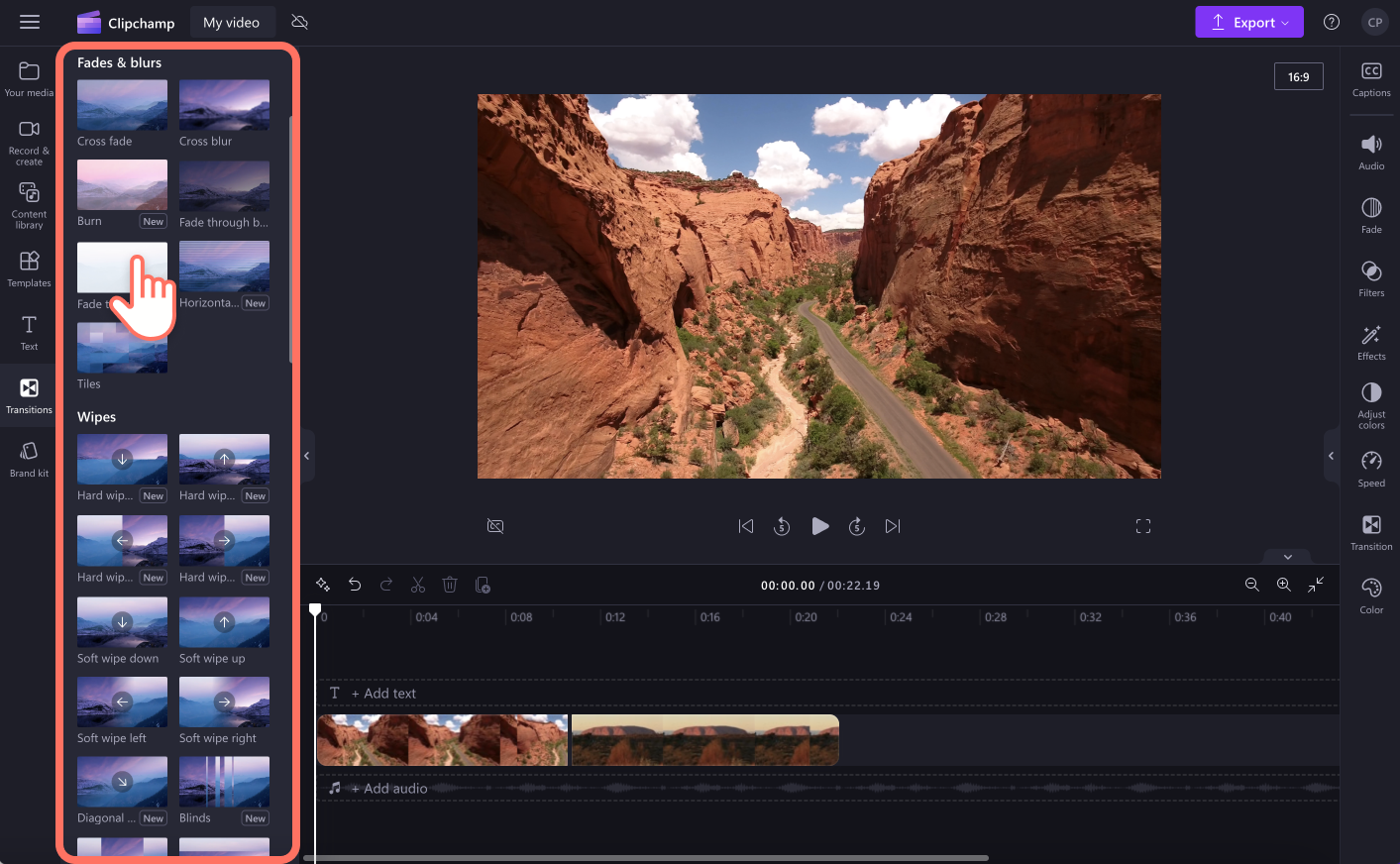Rewind 5 seconds
This screenshot has width=1400, height=864.
782,526
